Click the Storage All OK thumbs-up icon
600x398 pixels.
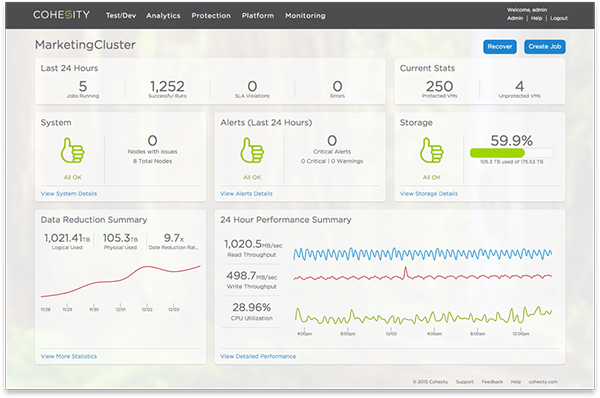tap(431, 150)
